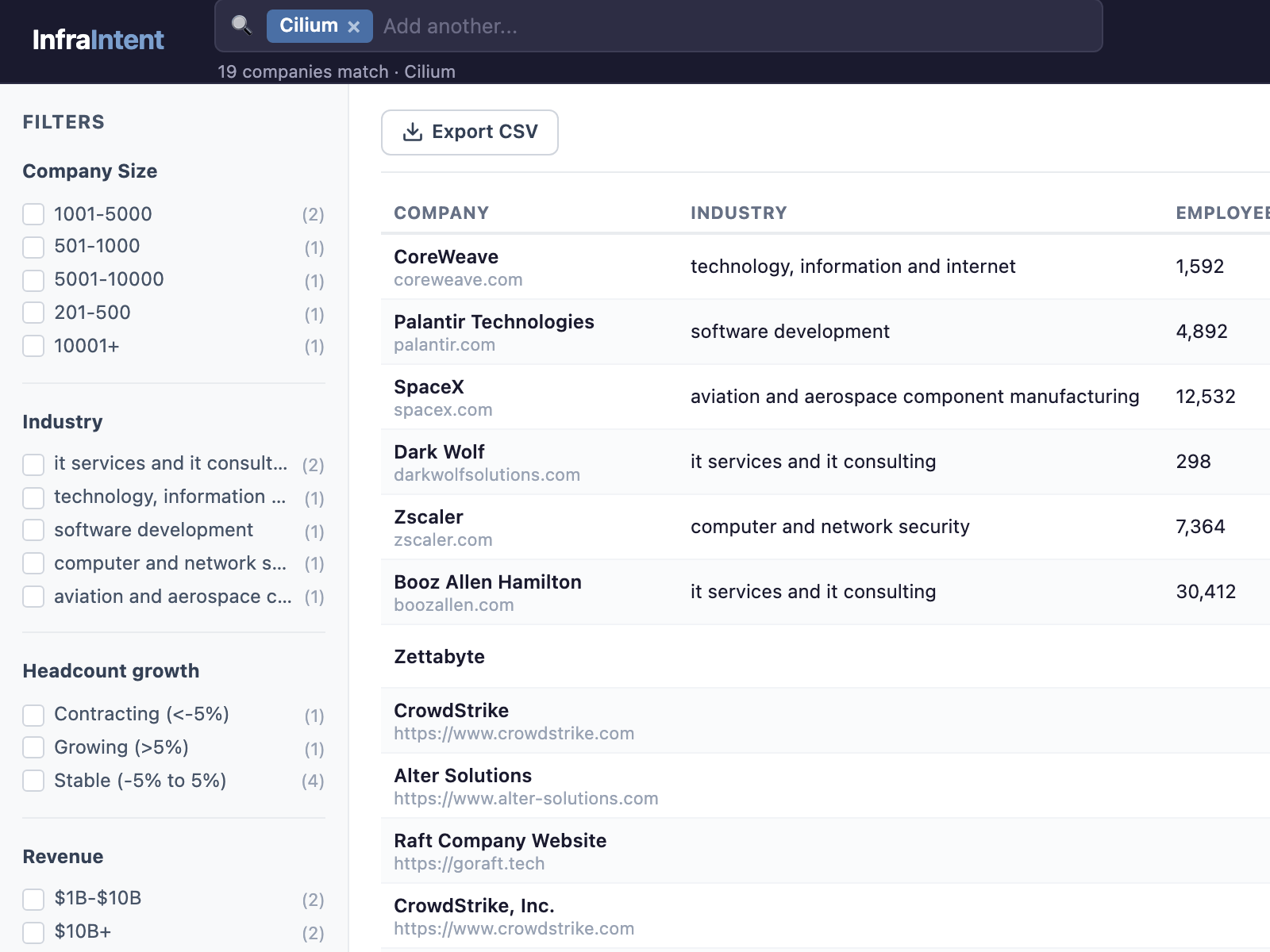Enable the $1B-$10B revenue filter
Image resolution: width=1270 pixels, height=952 pixels.
point(33,899)
